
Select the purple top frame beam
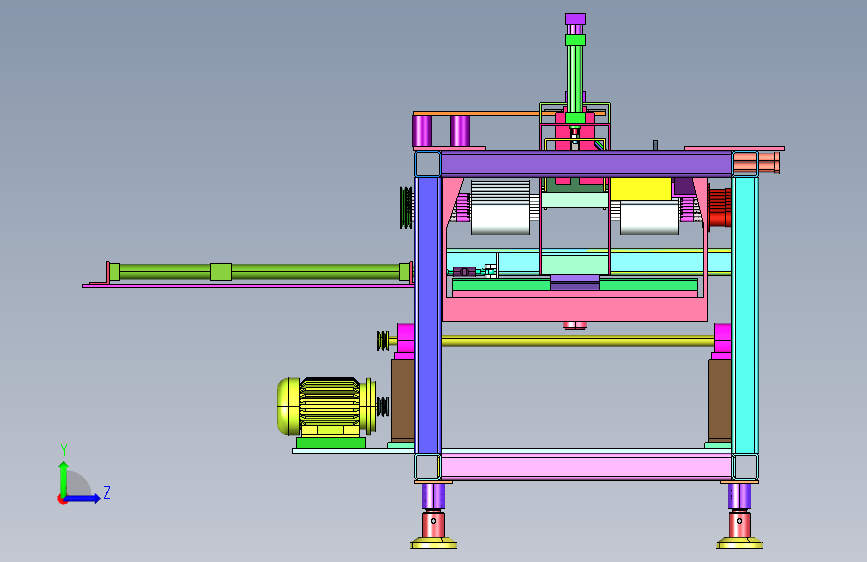pos(586,165)
